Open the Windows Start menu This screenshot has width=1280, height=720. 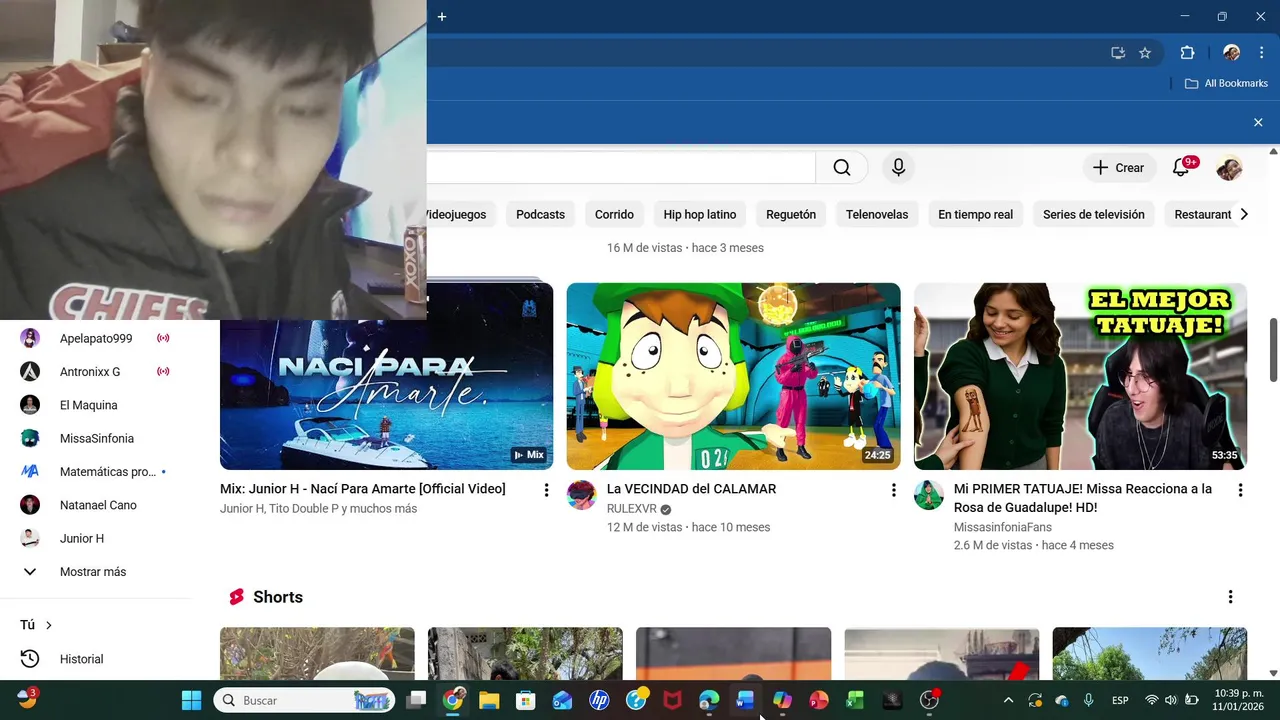pyautogui.click(x=191, y=700)
